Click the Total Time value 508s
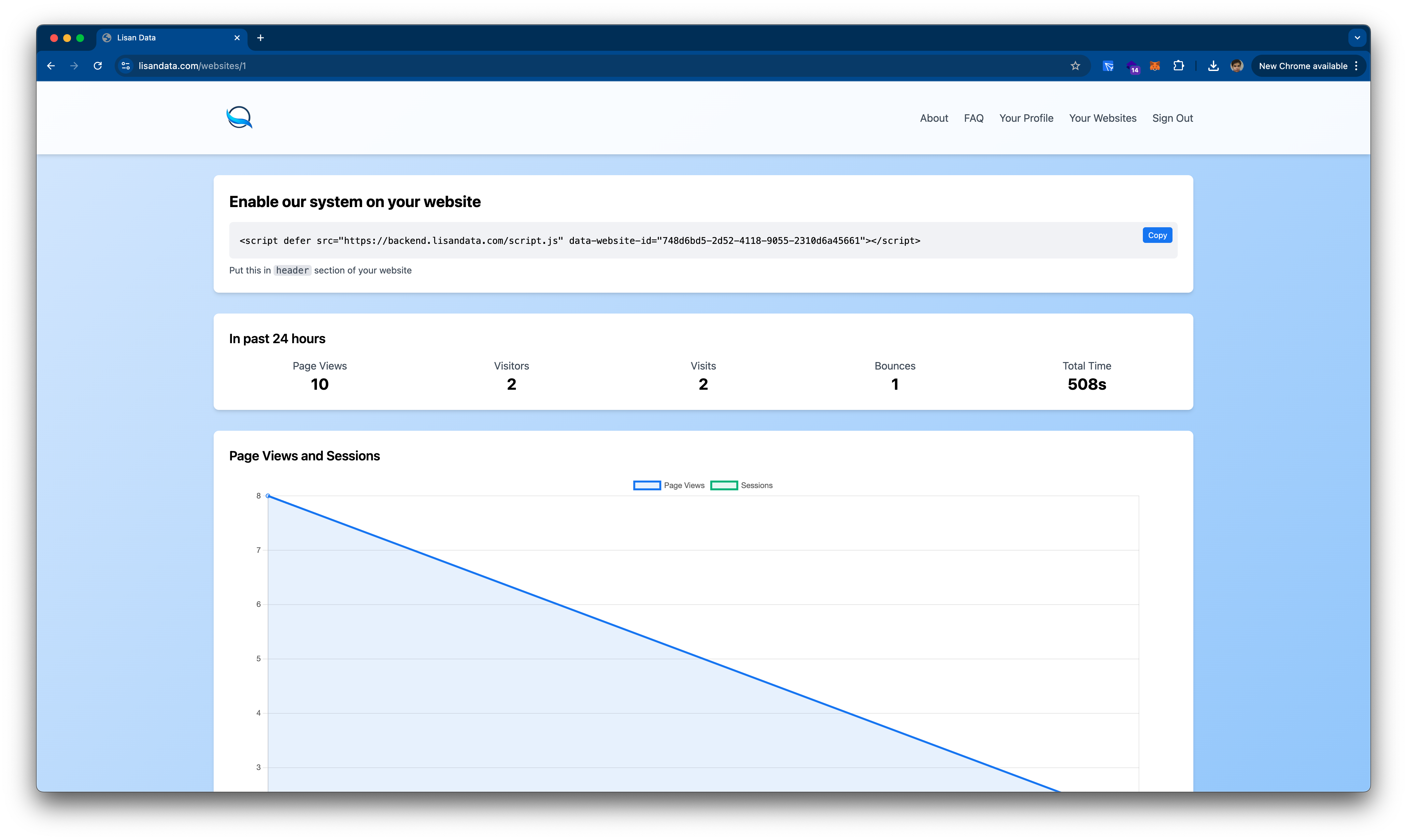 click(1087, 384)
